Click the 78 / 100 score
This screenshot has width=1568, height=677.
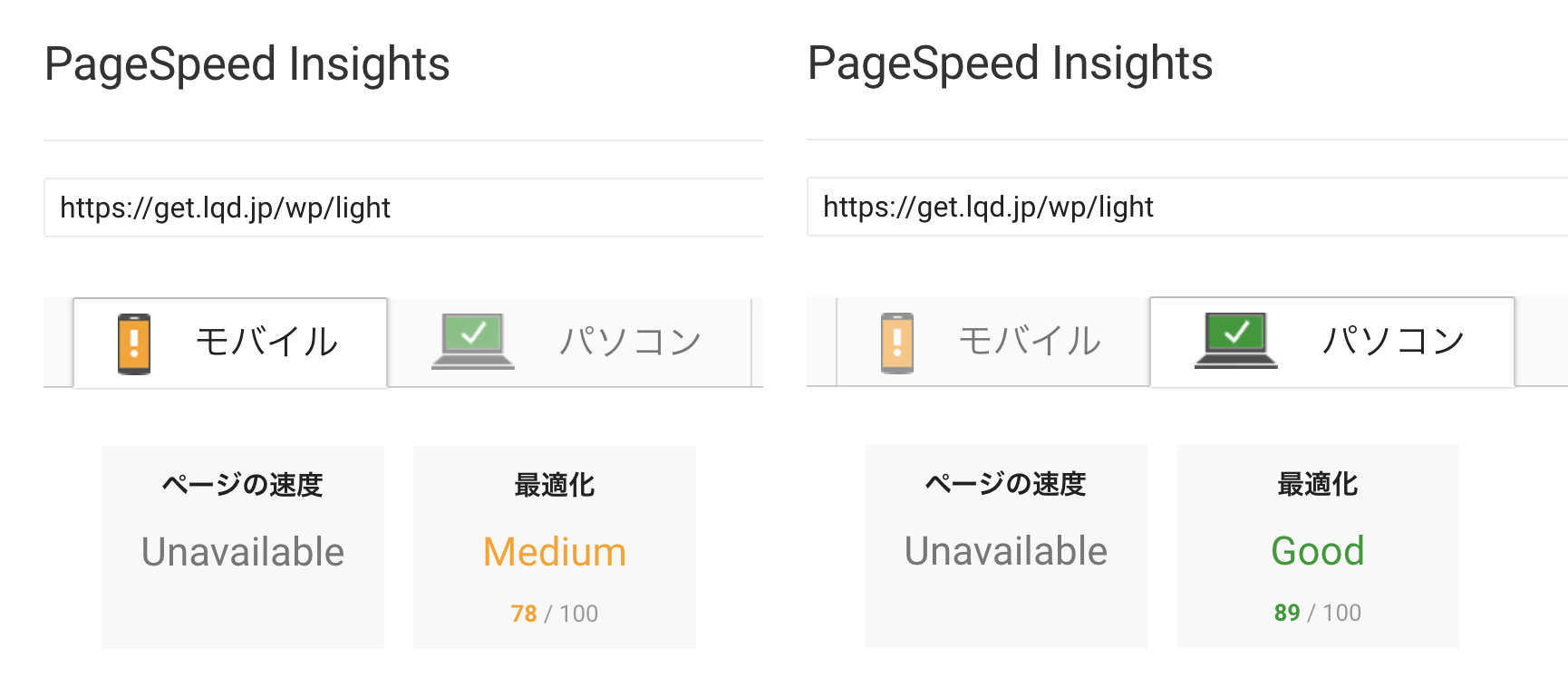tap(555, 614)
